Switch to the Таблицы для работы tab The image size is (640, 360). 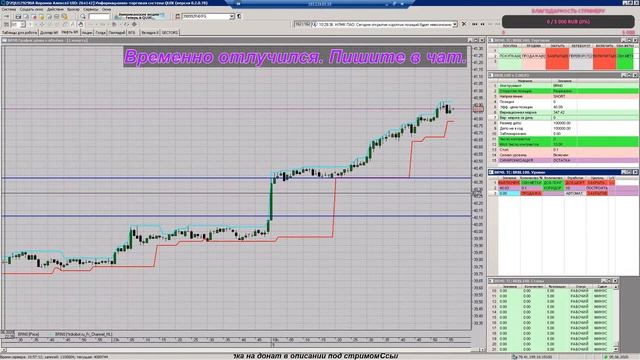tap(19, 32)
